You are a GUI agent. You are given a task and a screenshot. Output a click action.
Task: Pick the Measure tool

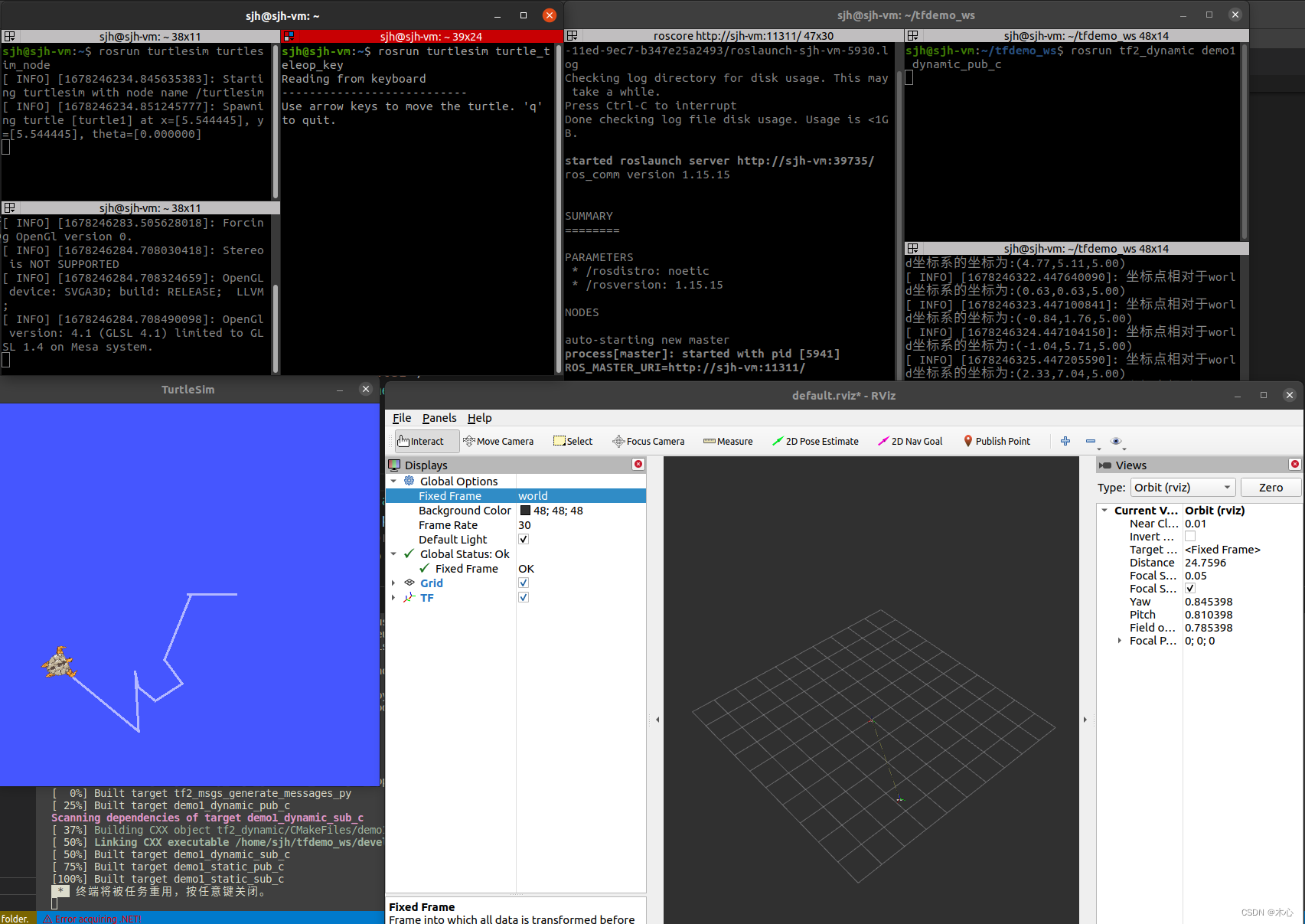[728, 441]
